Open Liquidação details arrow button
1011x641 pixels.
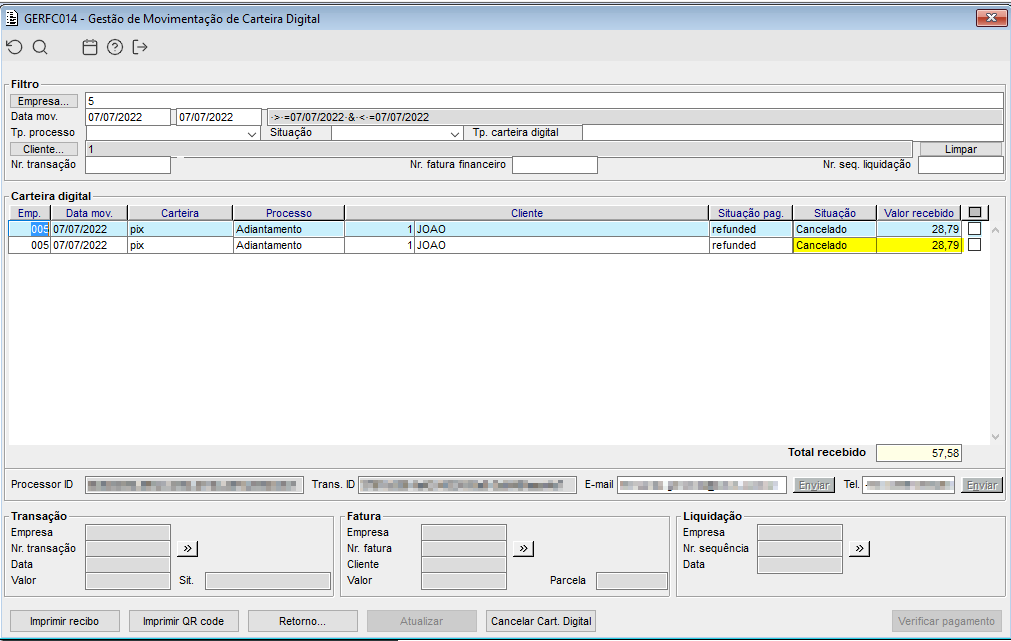coord(859,548)
